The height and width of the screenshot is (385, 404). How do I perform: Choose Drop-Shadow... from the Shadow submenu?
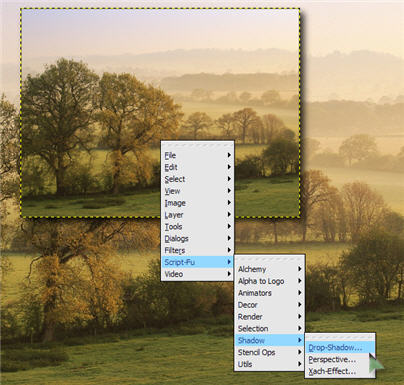[340, 347]
